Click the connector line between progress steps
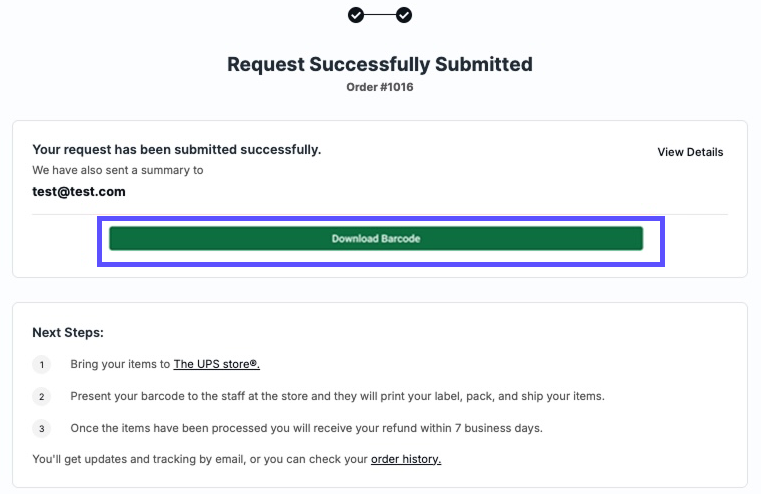This screenshot has width=761, height=494. tap(380, 15)
